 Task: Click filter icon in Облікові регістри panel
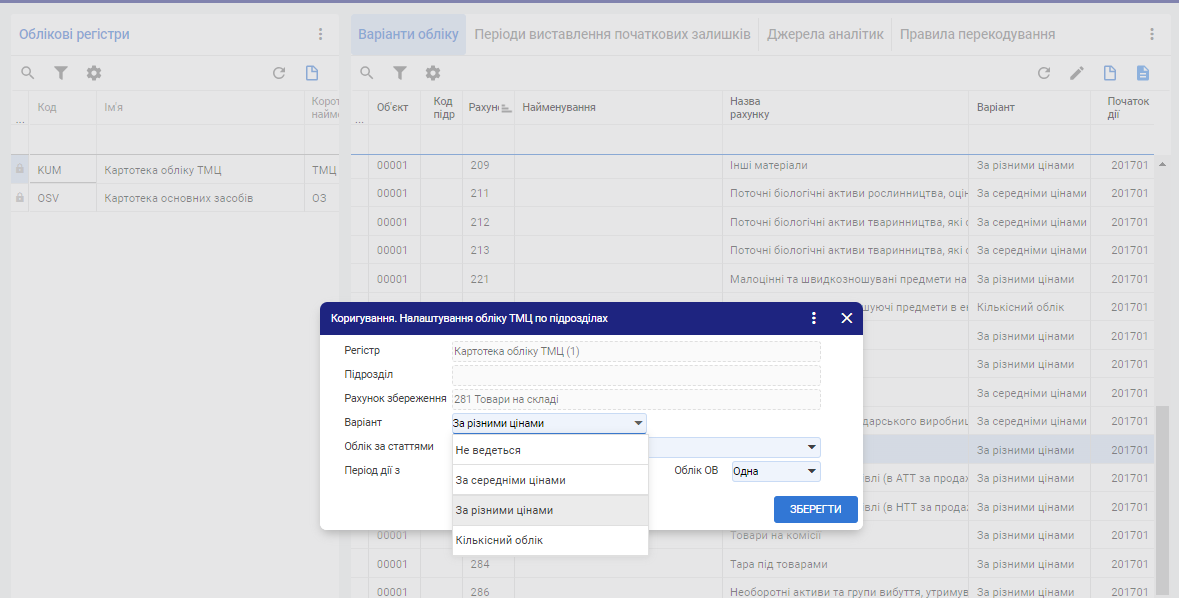click(61, 73)
